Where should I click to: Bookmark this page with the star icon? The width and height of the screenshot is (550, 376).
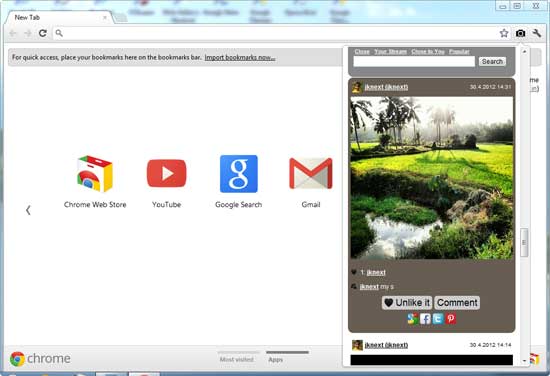coord(504,33)
